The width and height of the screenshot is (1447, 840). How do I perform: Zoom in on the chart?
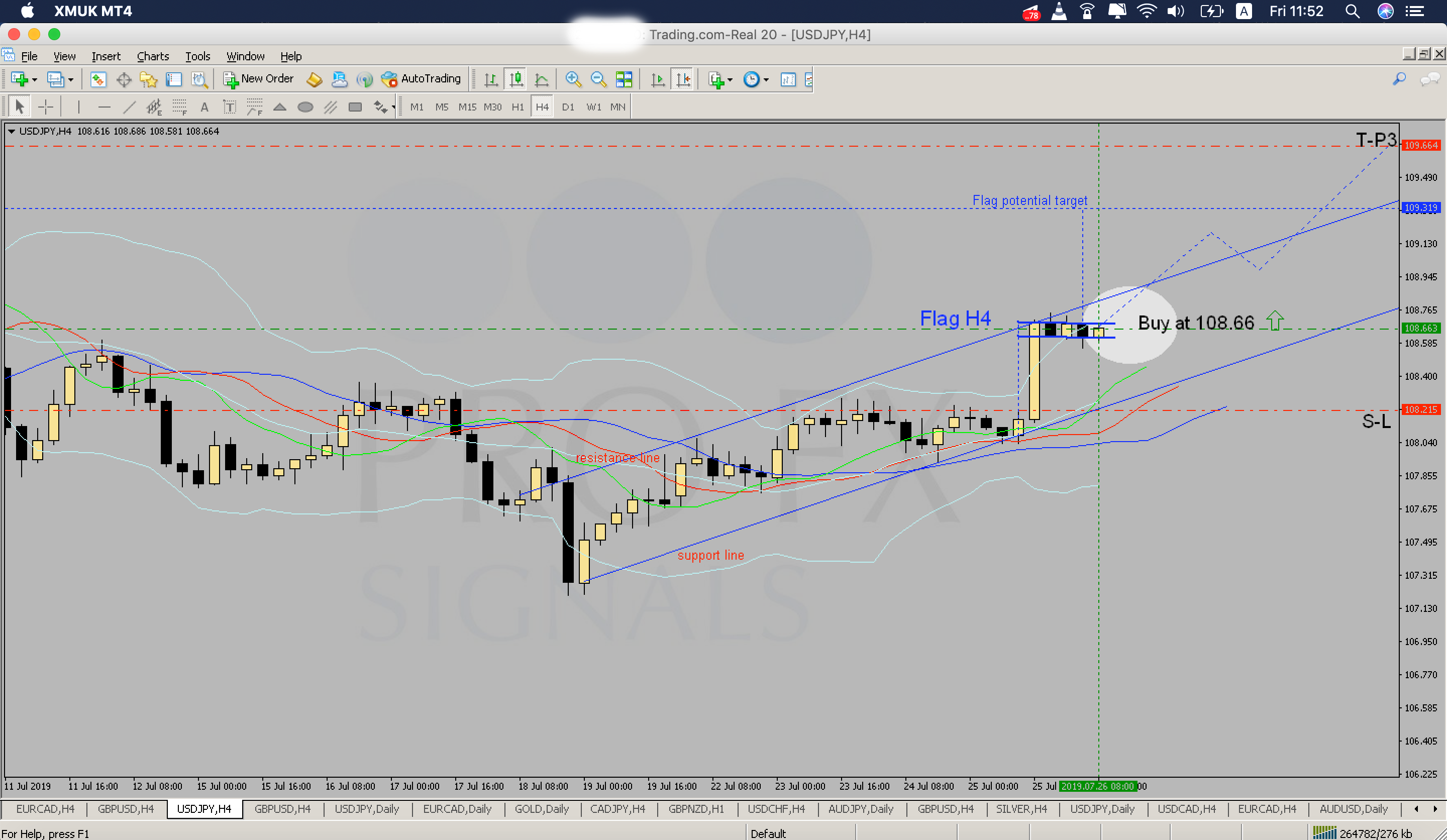pos(572,79)
